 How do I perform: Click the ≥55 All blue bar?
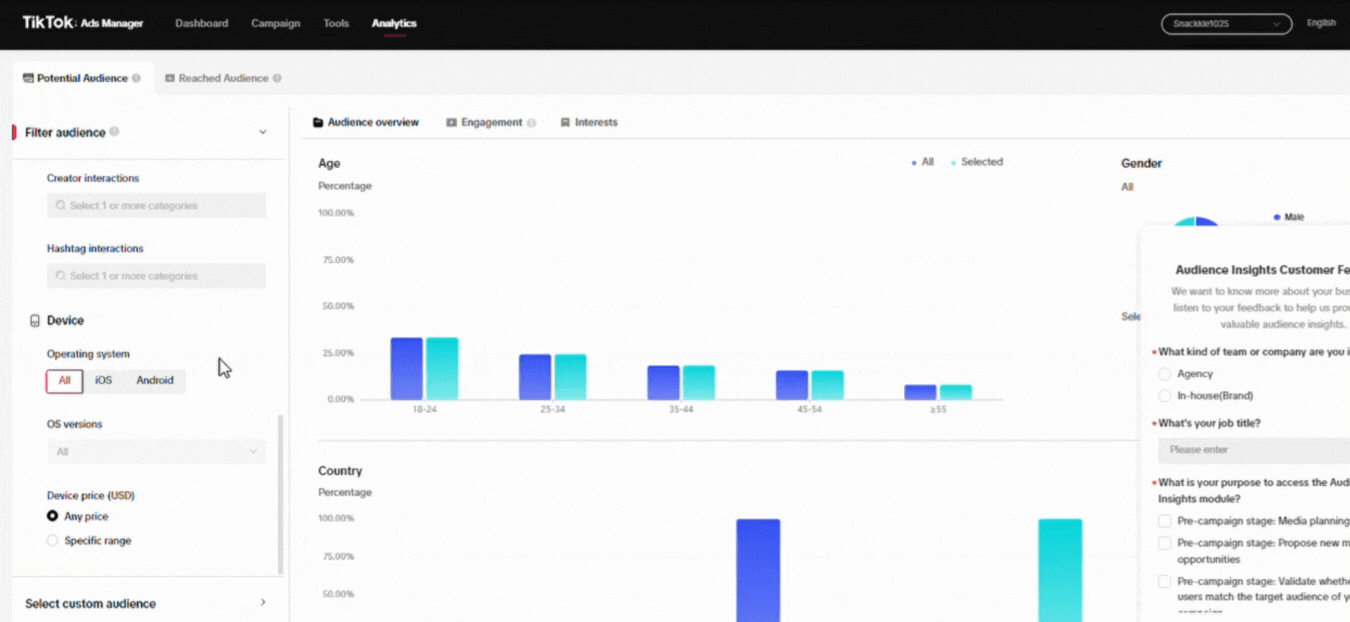920,392
